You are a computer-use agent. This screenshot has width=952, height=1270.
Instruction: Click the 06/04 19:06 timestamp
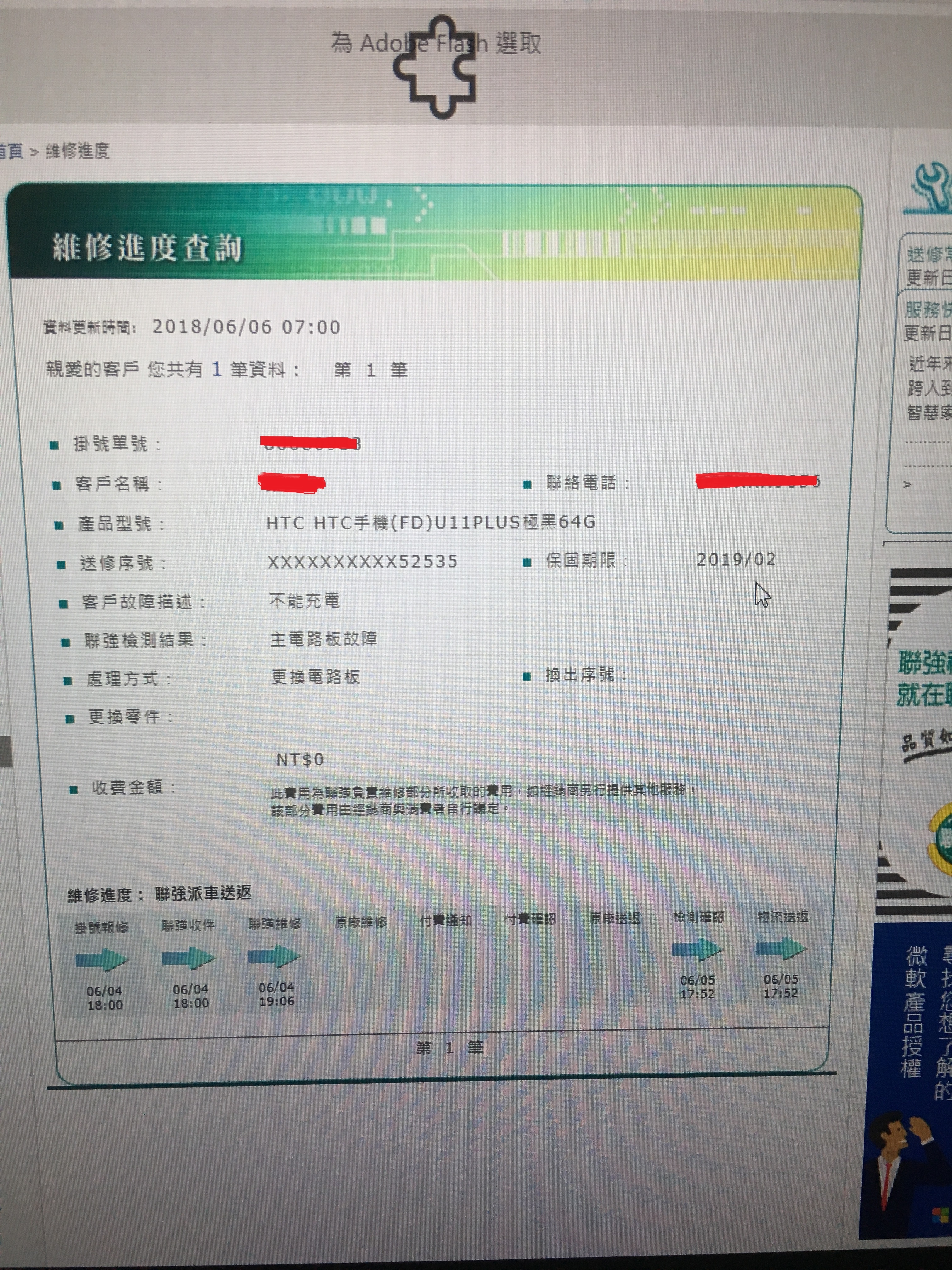click(276, 994)
